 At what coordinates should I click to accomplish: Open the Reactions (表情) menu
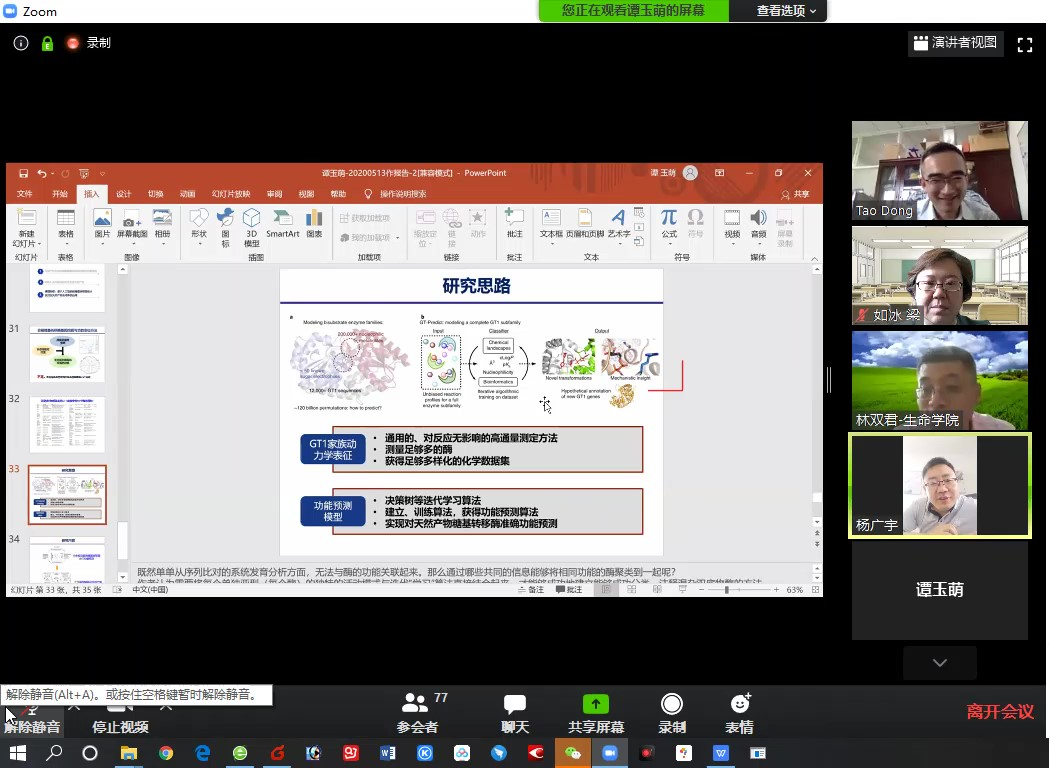click(740, 714)
